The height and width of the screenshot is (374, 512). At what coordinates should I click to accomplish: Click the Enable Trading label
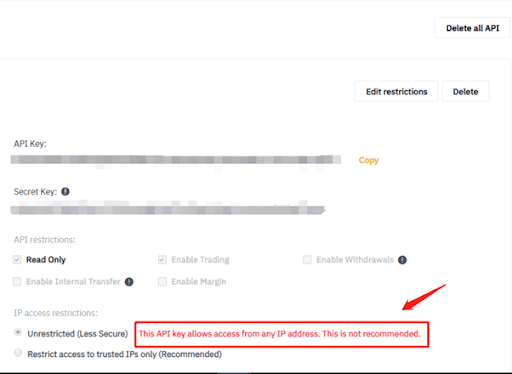point(200,260)
